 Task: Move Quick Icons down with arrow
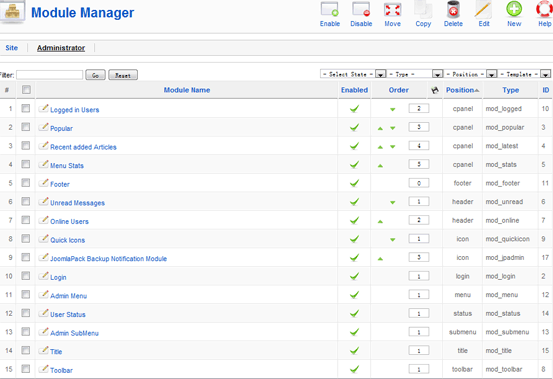click(393, 240)
